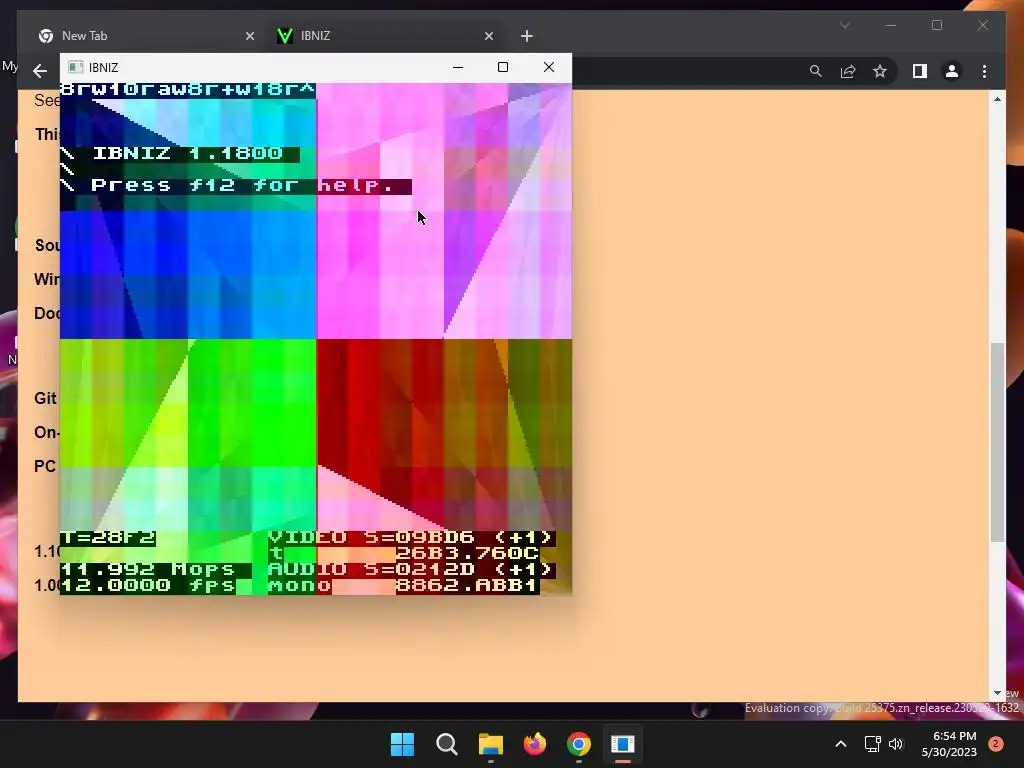Click Chrome's zoom magnifier icon

pyautogui.click(x=816, y=71)
